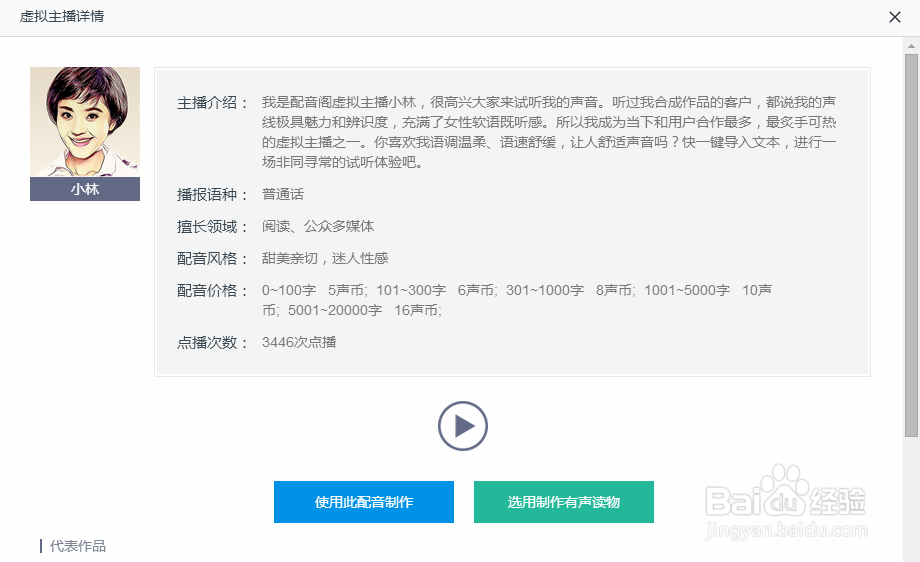Viewport: 920px width, 562px height.
Task: Click the scrollbar up arrow
Action: point(911,45)
